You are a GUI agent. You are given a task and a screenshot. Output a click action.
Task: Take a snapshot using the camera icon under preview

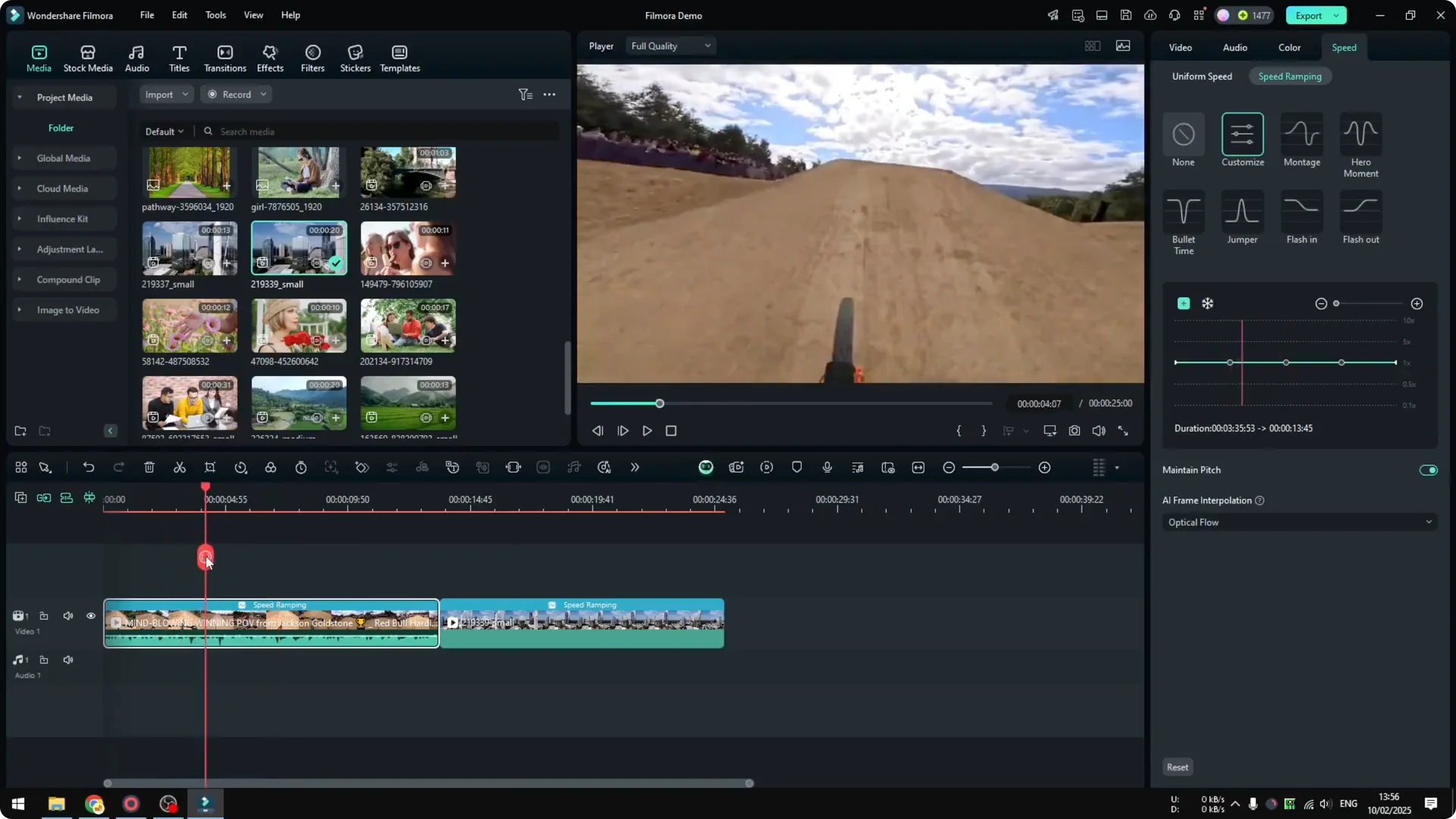[x=1074, y=430]
